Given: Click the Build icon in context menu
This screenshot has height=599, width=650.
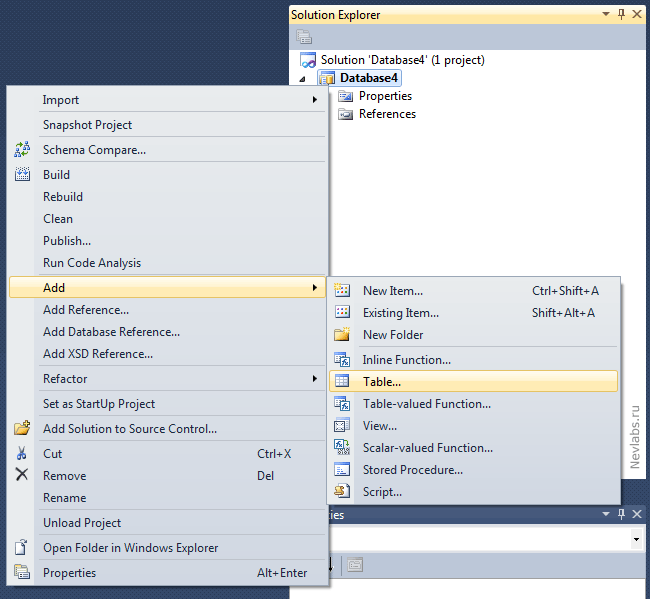Looking at the screenshot, I should tap(22, 174).
